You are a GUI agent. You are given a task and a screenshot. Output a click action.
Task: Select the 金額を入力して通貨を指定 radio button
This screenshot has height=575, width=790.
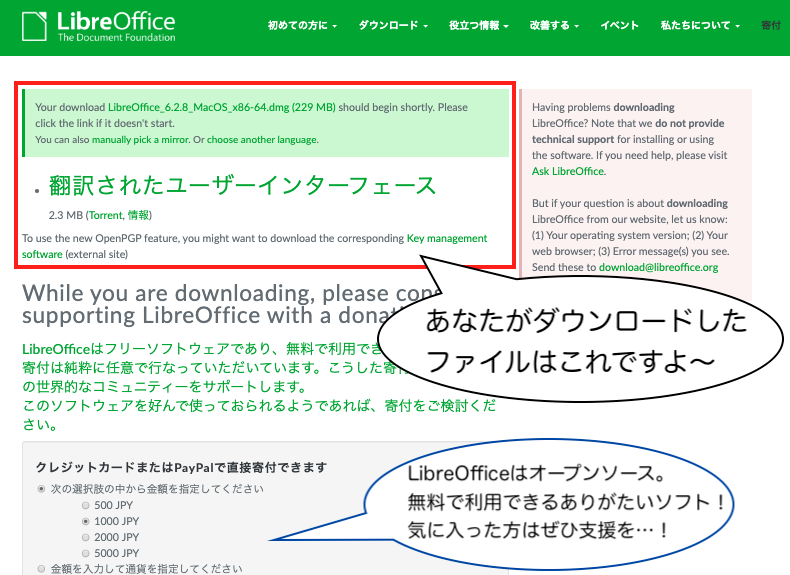(x=41, y=569)
